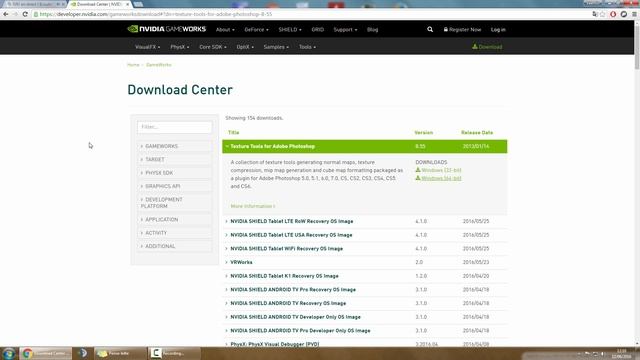The image size is (640, 360).
Task: Open VisualFX dropdown menu
Action: tap(147, 47)
